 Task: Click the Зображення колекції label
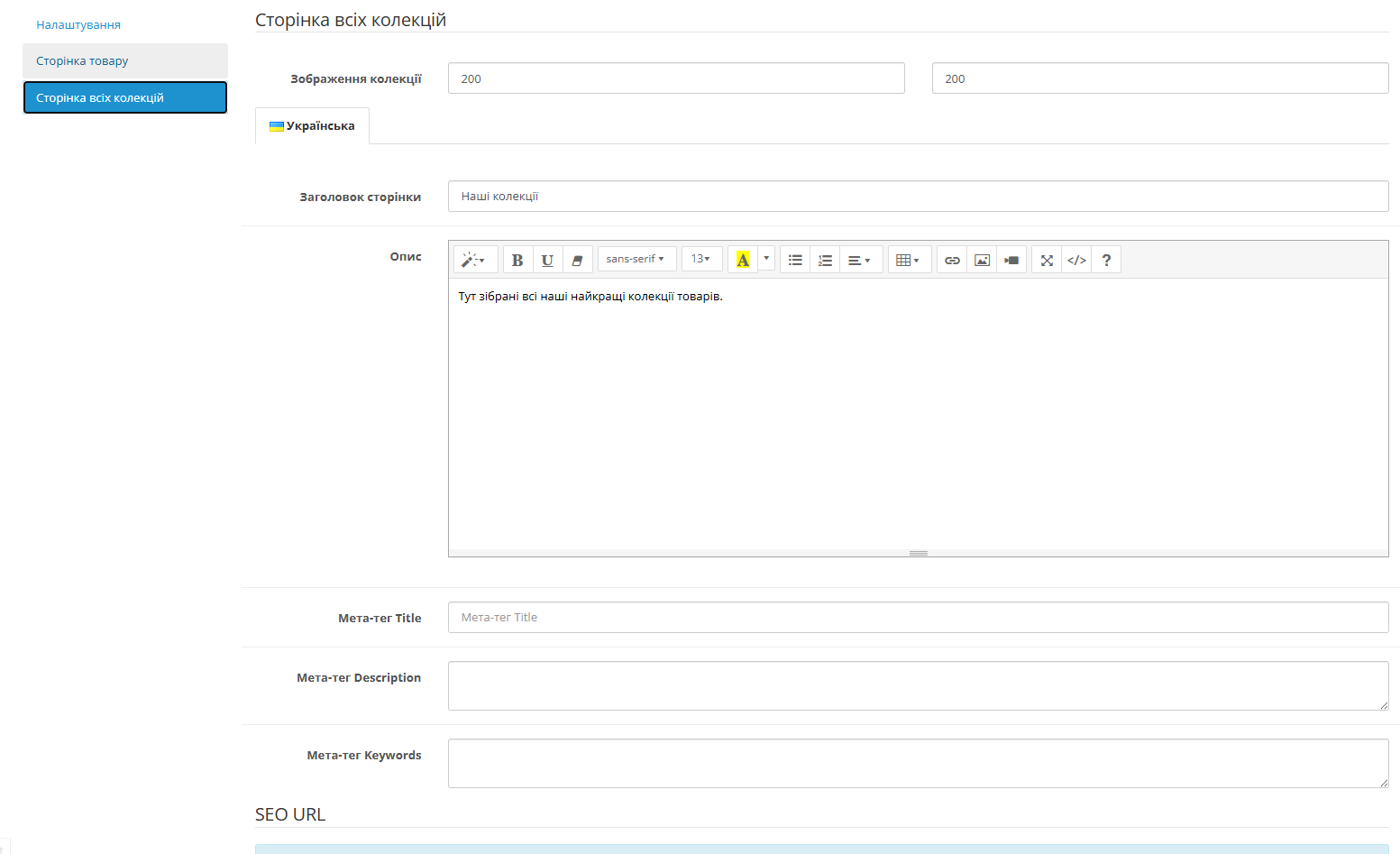point(356,79)
